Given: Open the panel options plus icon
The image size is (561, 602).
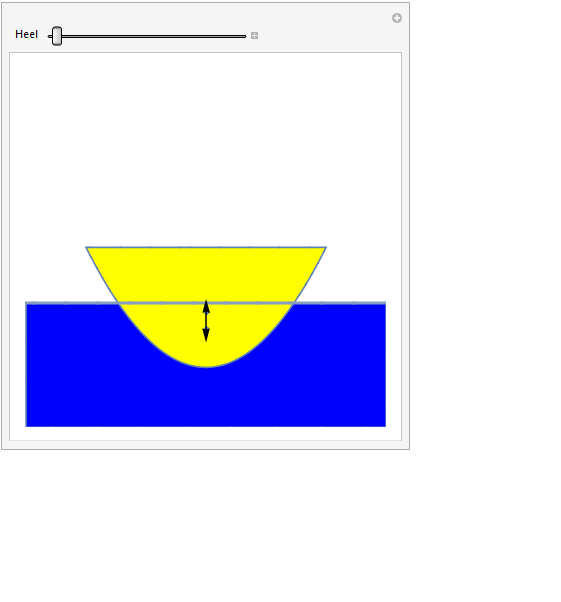Looking at the screenshot, I should [397, 18].
